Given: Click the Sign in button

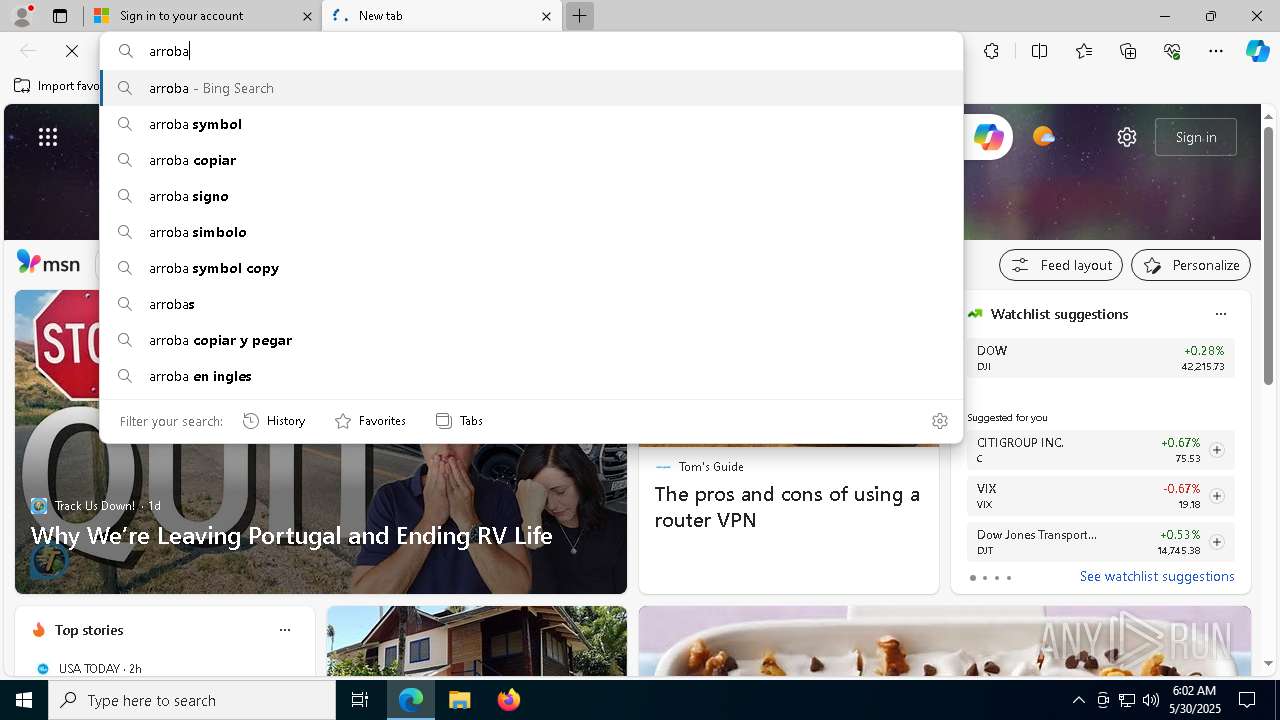Looking at the screenshot, I should (1196, 137).
